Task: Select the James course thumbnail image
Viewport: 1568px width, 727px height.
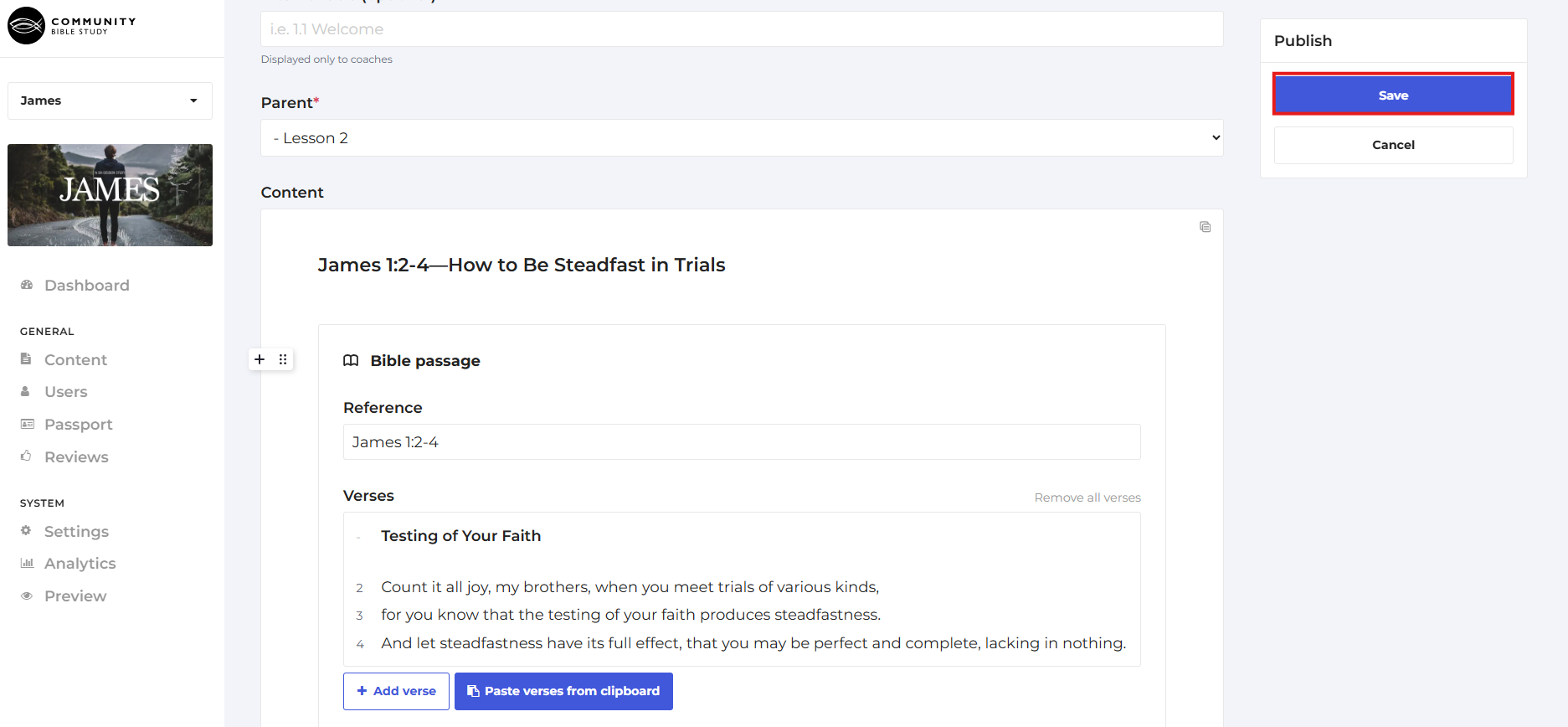Action: click(x=110, y=195)
